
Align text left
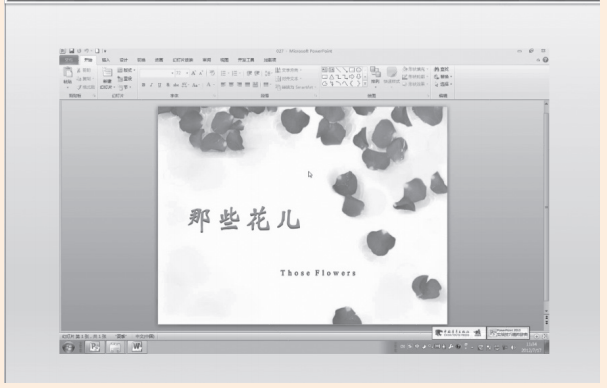click(223, 84)
